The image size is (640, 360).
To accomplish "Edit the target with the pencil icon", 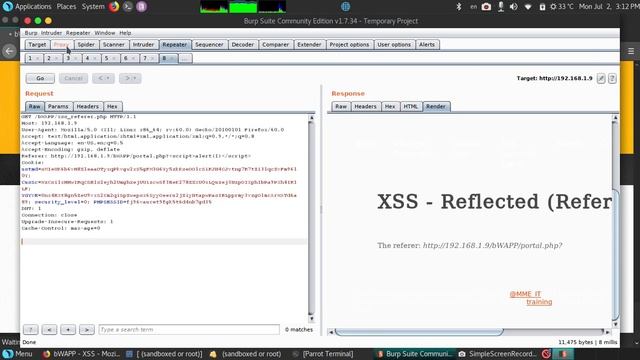I will click(601, 78).
